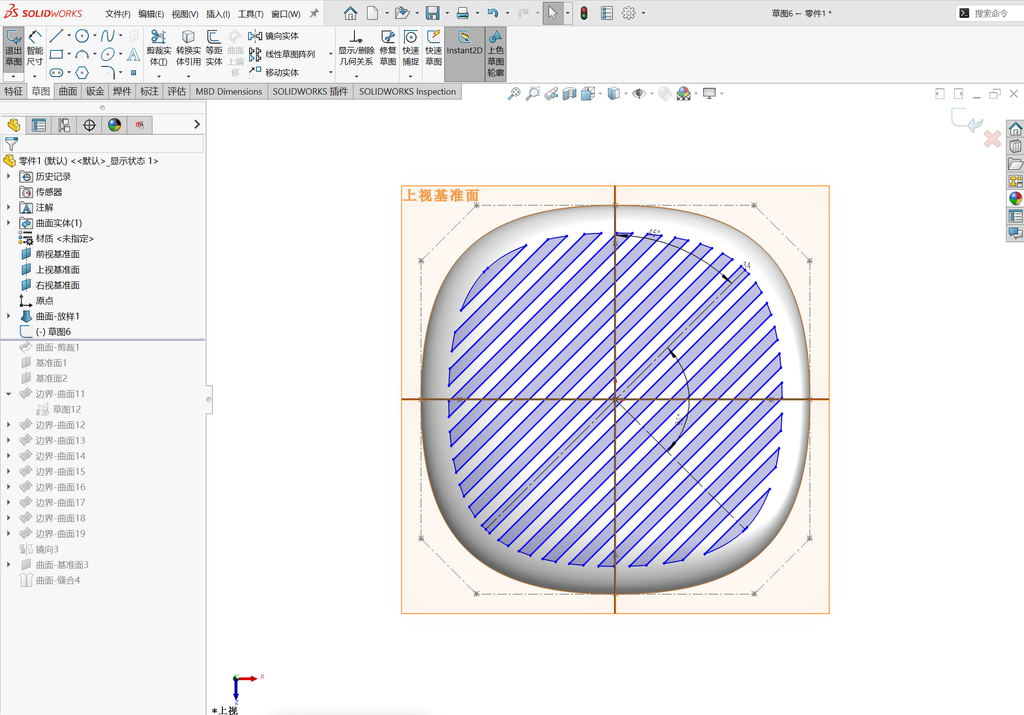This screenshot has width=1024, height=715.
Task: Click the 修复草图 repair sketch tool
Action: [388, 48]
